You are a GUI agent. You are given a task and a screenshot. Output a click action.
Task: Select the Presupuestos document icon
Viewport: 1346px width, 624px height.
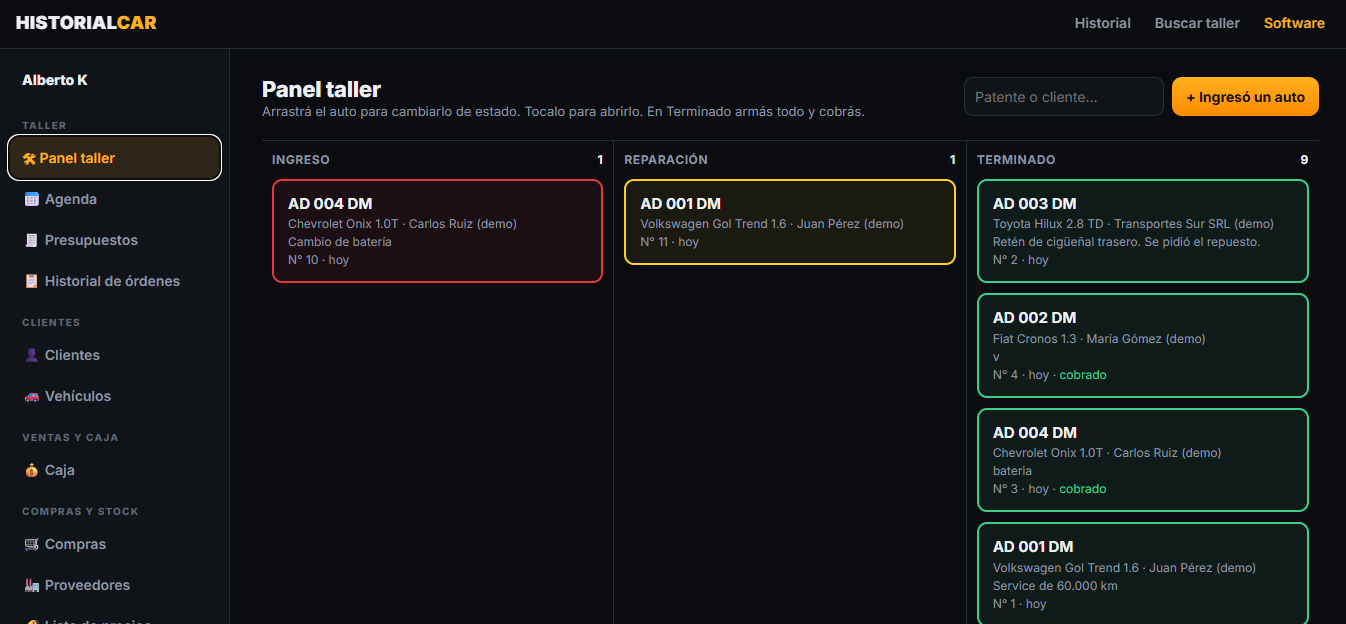point(31,240)
